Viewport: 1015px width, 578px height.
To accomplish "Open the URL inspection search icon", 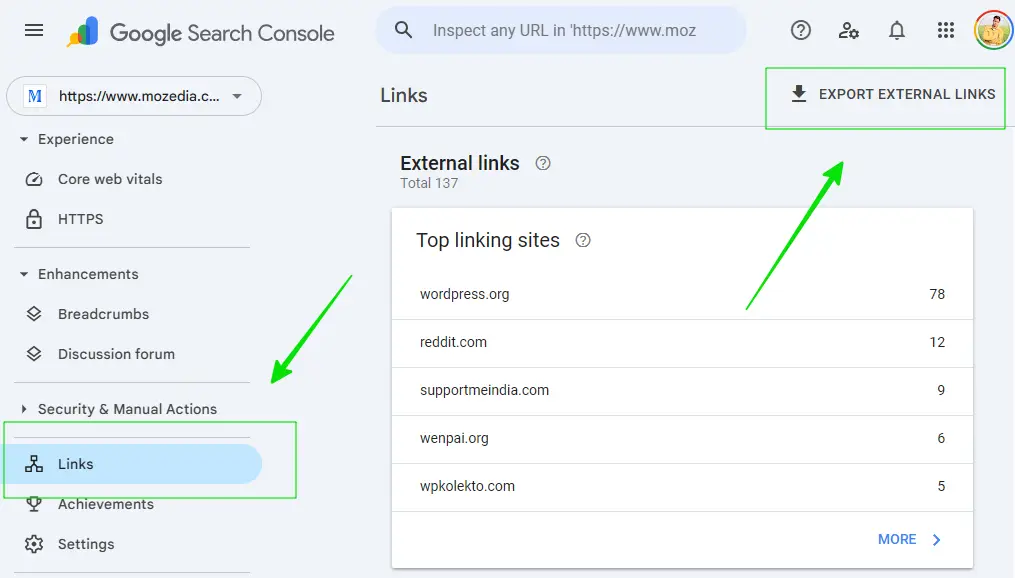I will [x=403, y=30].
